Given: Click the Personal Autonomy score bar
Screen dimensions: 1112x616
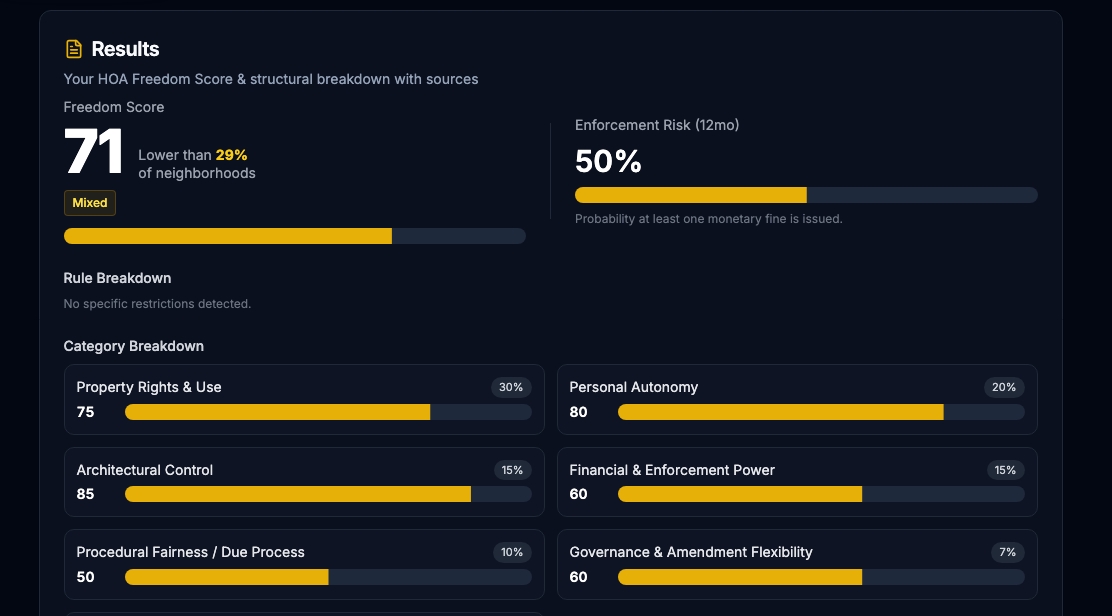Looking at the screenshot, I should pyautogui.click(x=821, y=412).
